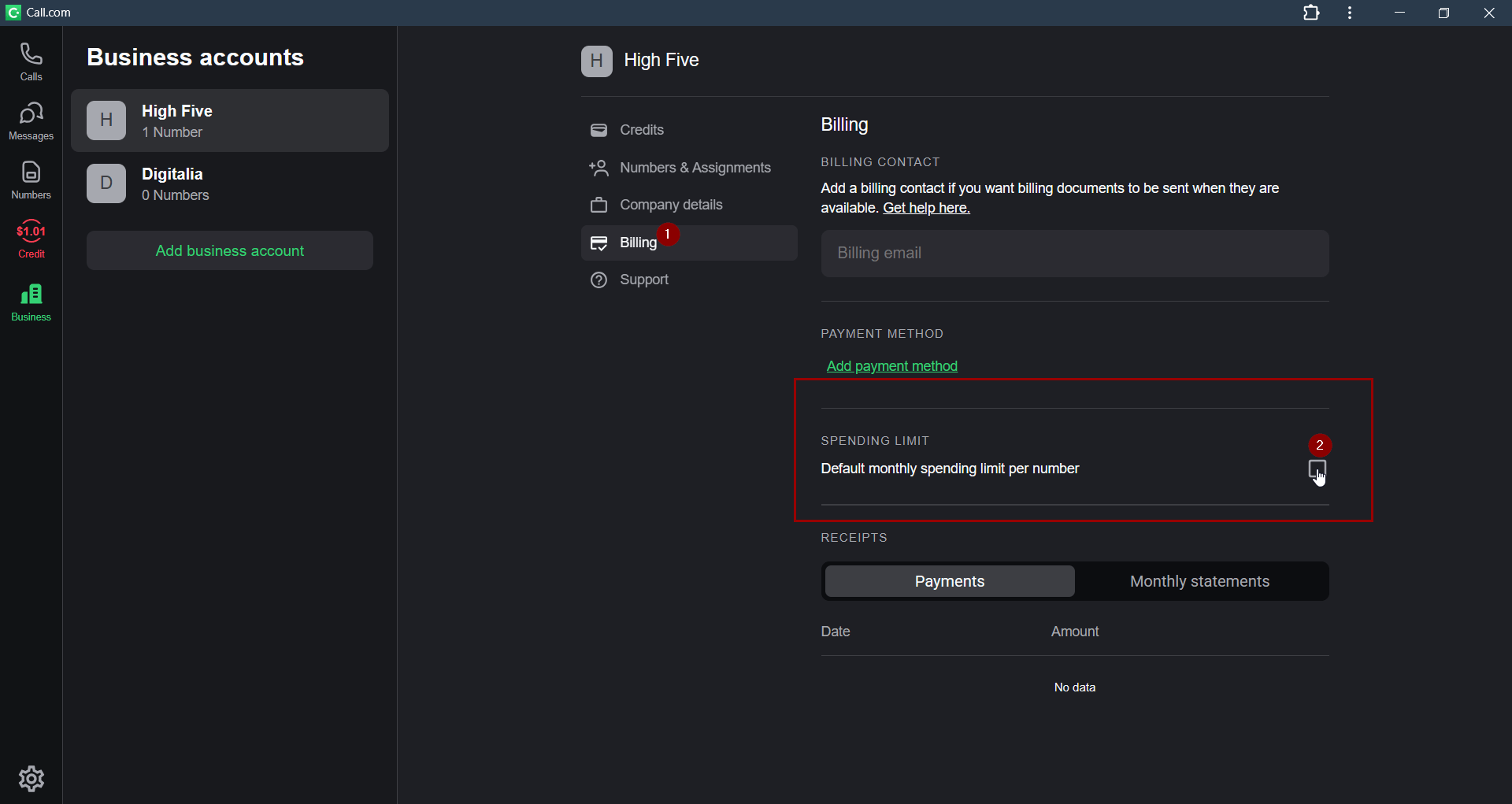Open the Credits menu item

(x=641, y=130)
